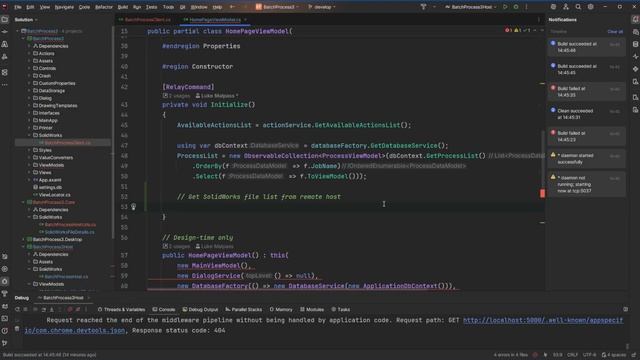640x360 pixels.
Task: Click the Build hammer icon in toolbar
Action: 423,7
